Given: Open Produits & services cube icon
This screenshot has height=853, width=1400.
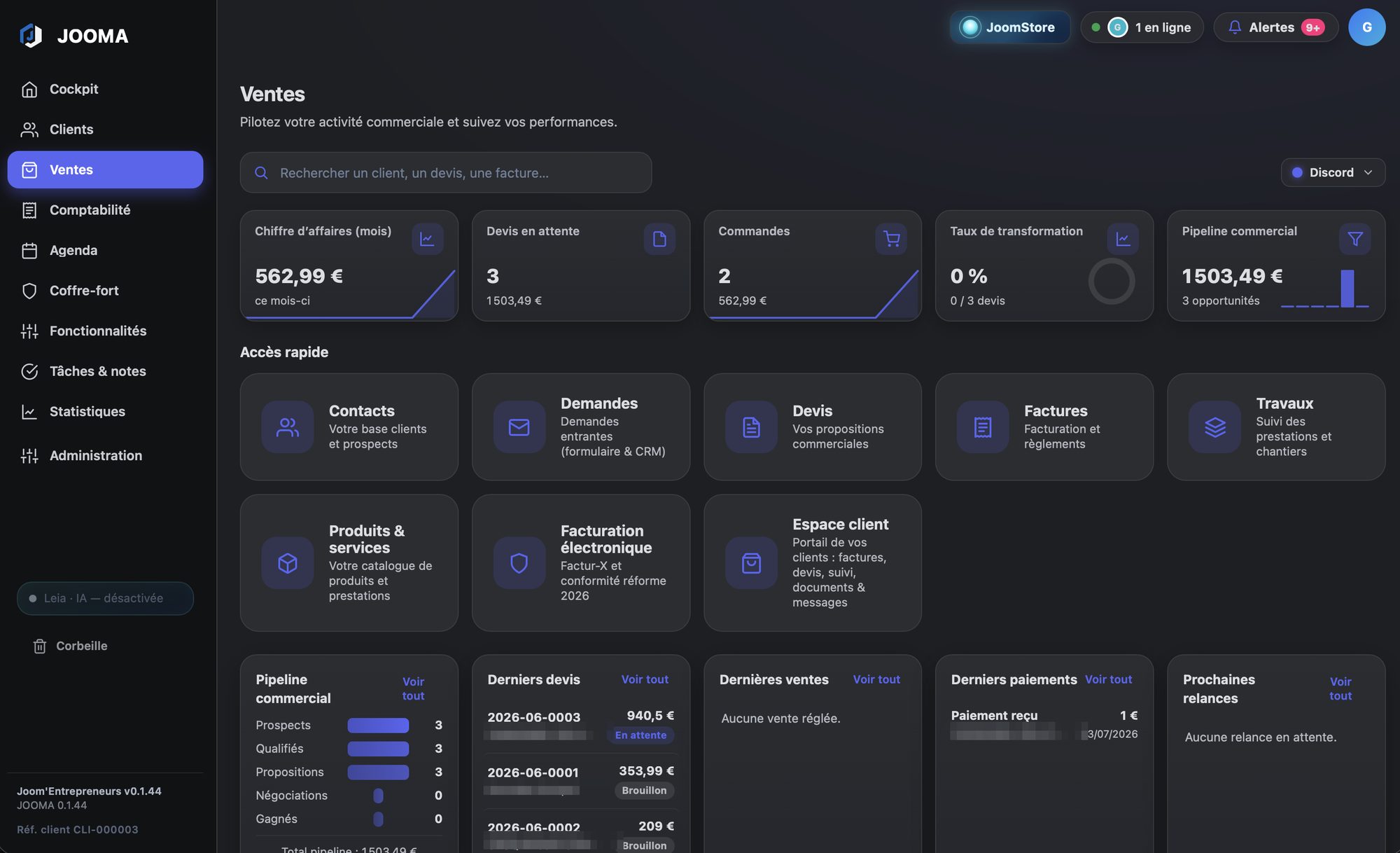Looking at the screenshot, I should click(288, 563).
